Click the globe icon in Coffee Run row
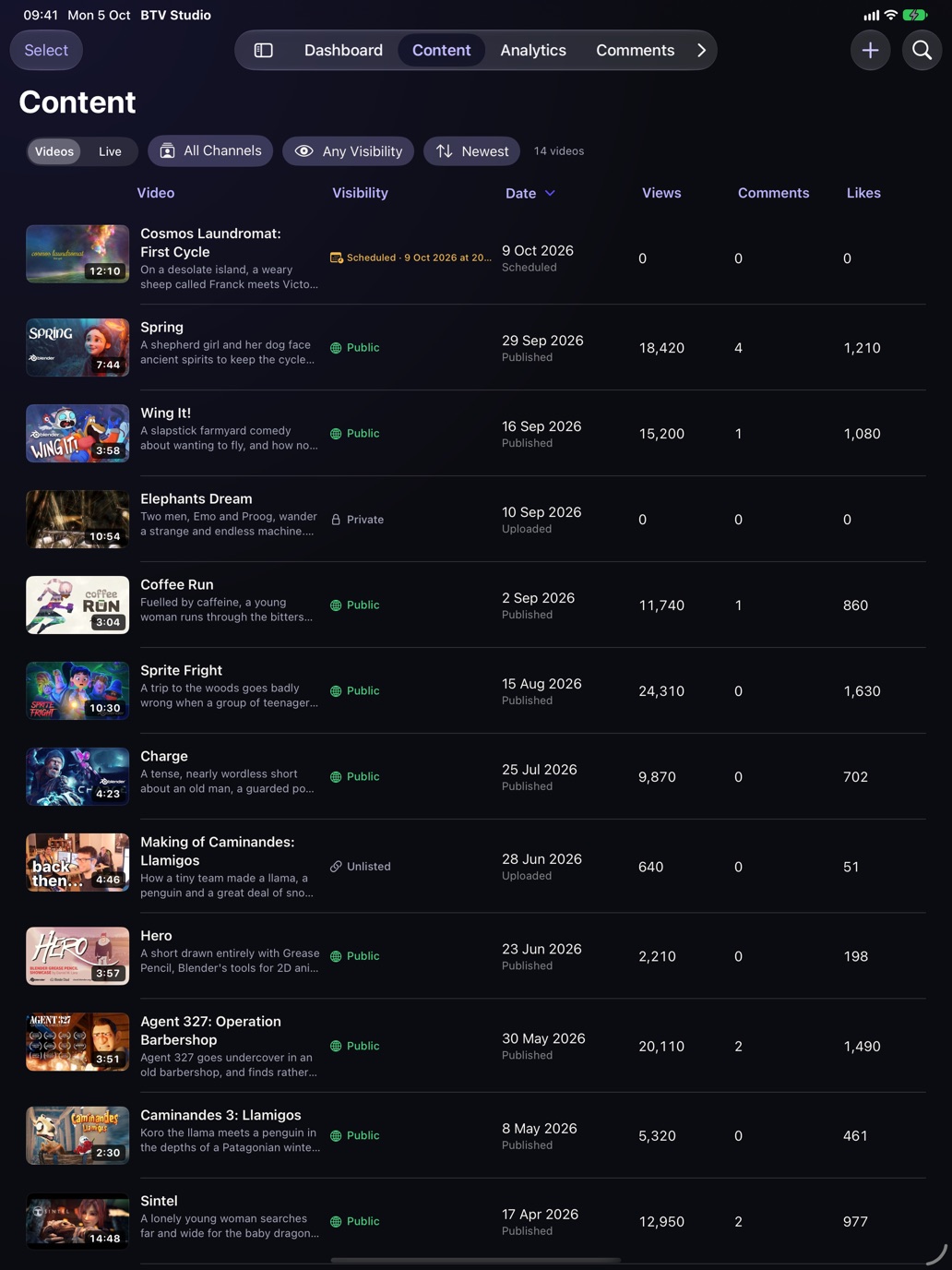952x1270 pixels. [336, 605]
